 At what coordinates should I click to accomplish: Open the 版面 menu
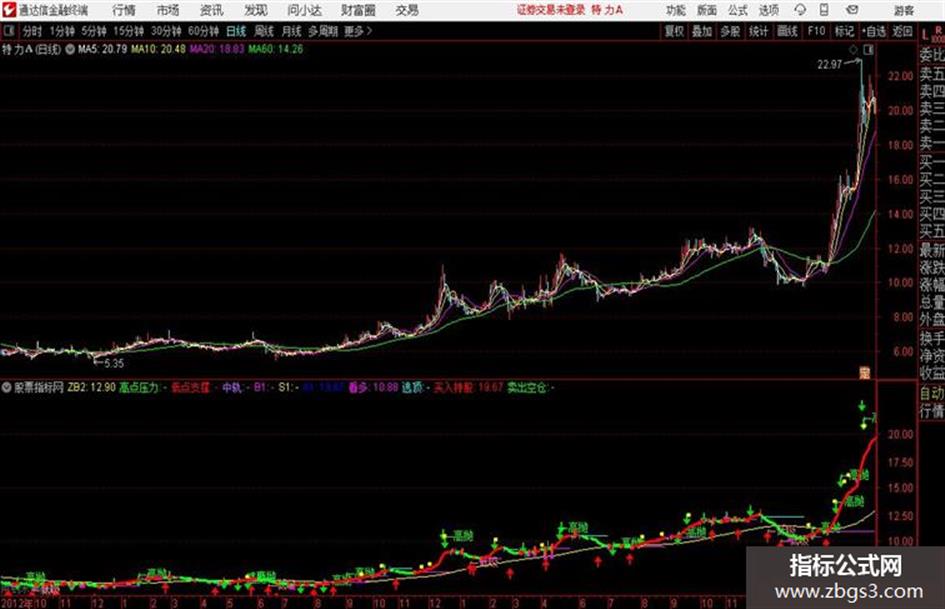706,10
